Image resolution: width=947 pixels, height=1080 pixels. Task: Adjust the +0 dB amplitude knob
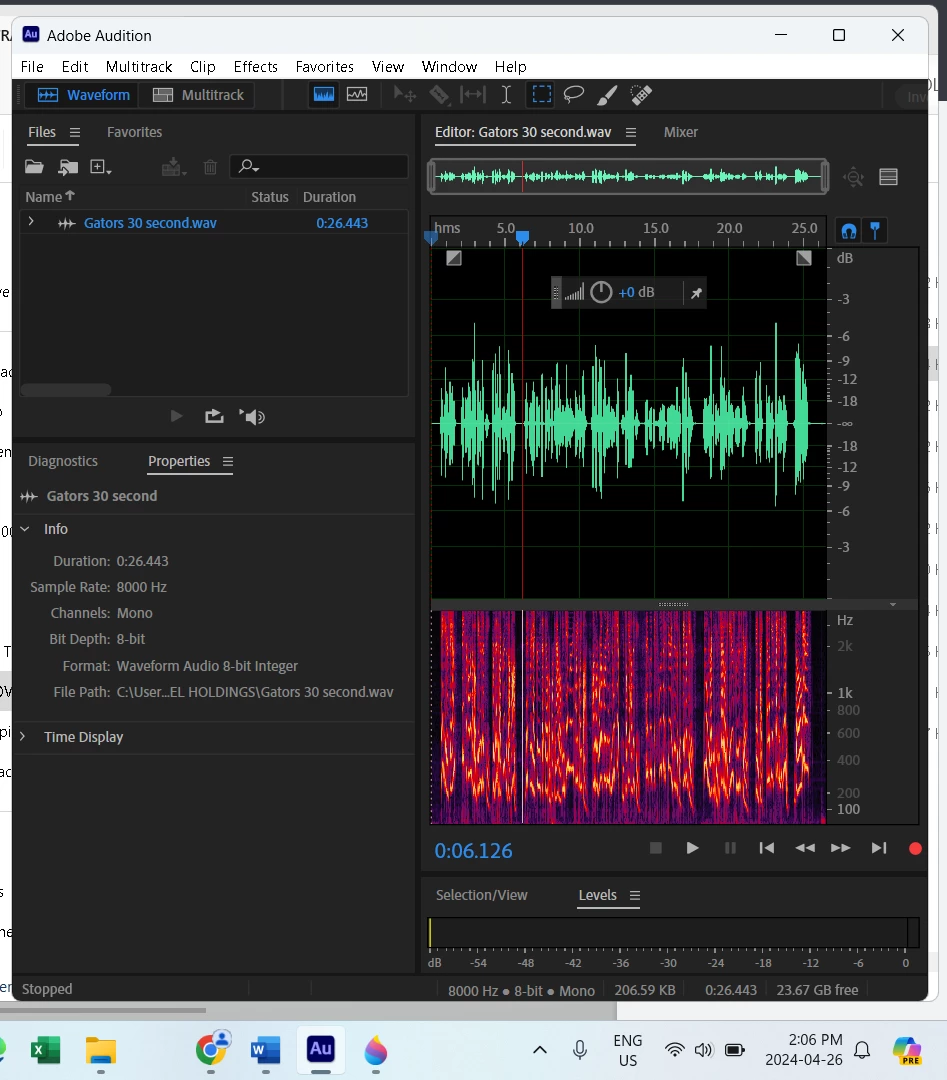pyautogui.click(x=601, y=292)
